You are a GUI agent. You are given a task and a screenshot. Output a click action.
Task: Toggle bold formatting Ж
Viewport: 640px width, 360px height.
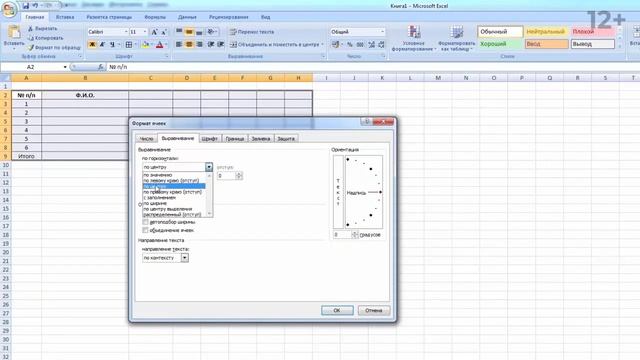pos(92,44)
